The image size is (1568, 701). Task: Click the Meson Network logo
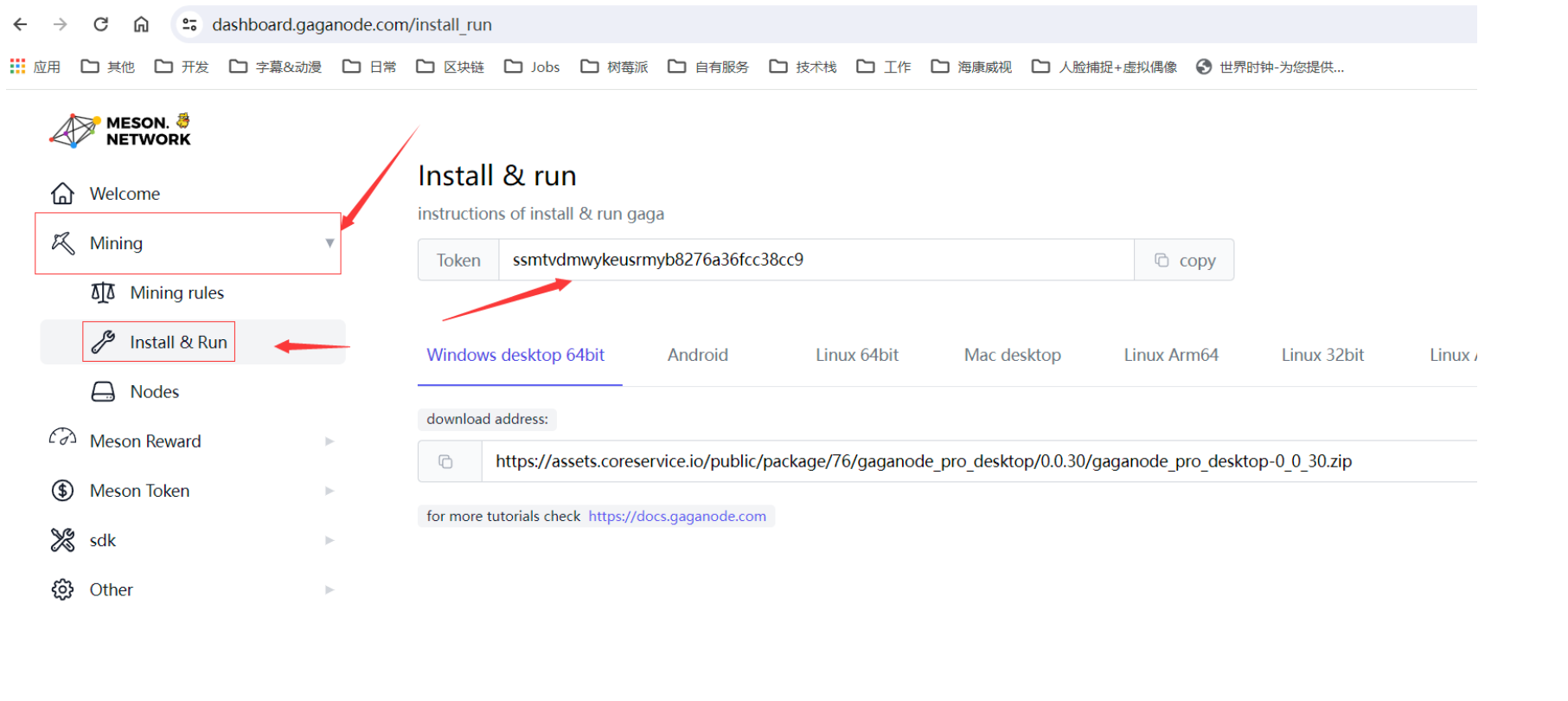click(x=120, y=131)
